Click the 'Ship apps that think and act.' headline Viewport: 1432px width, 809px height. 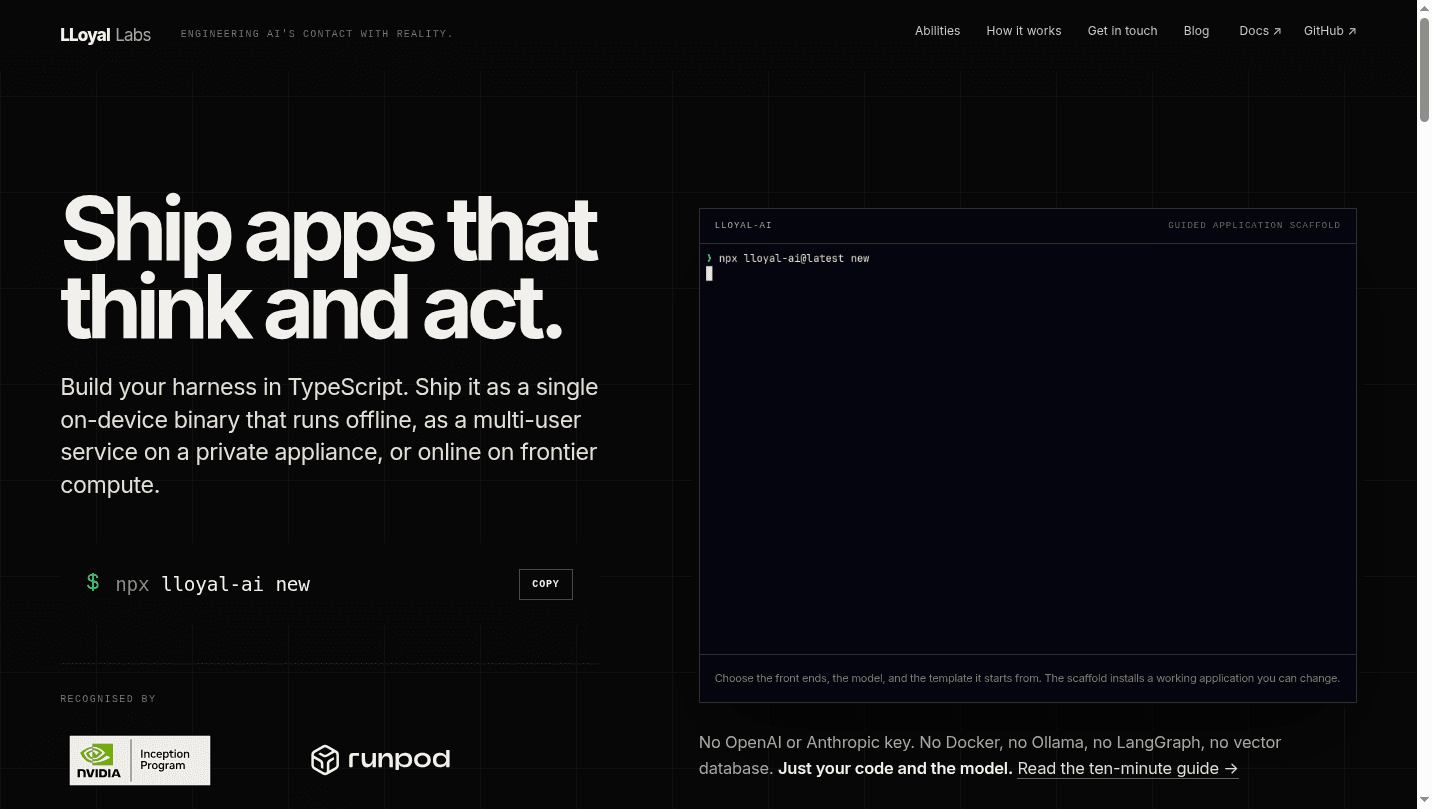(x=329, y=268)
